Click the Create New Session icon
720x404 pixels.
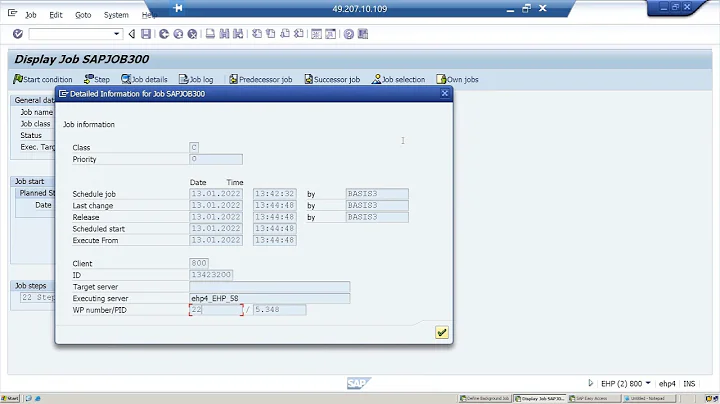(316, 34)
